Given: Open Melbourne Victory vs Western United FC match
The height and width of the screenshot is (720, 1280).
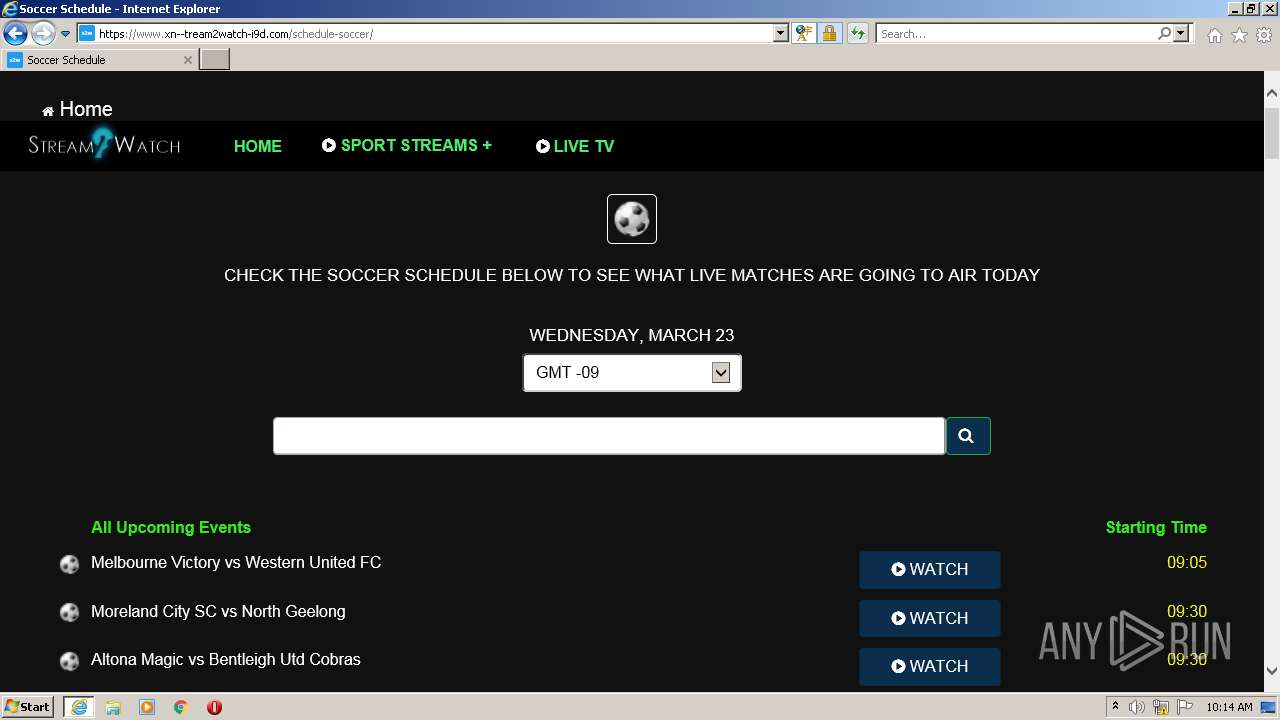Looking at the screenshot, I should pos(236,563).
